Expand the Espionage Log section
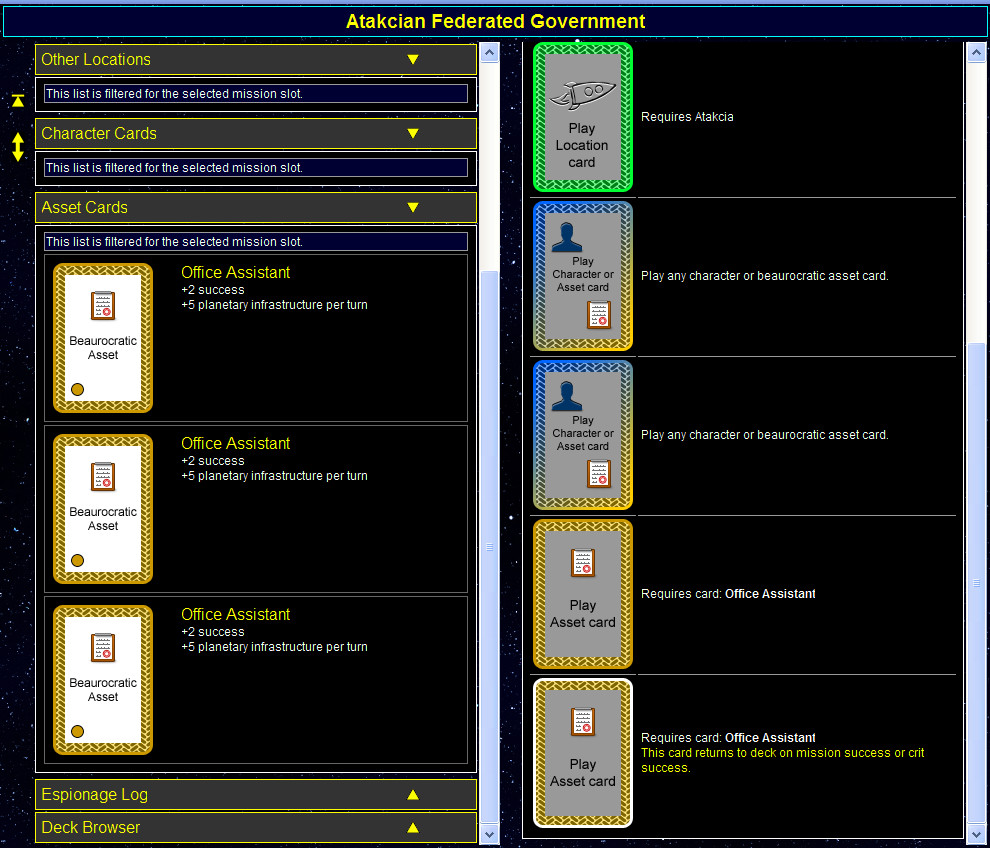This screenshot has width=990, height=848. 413,794
